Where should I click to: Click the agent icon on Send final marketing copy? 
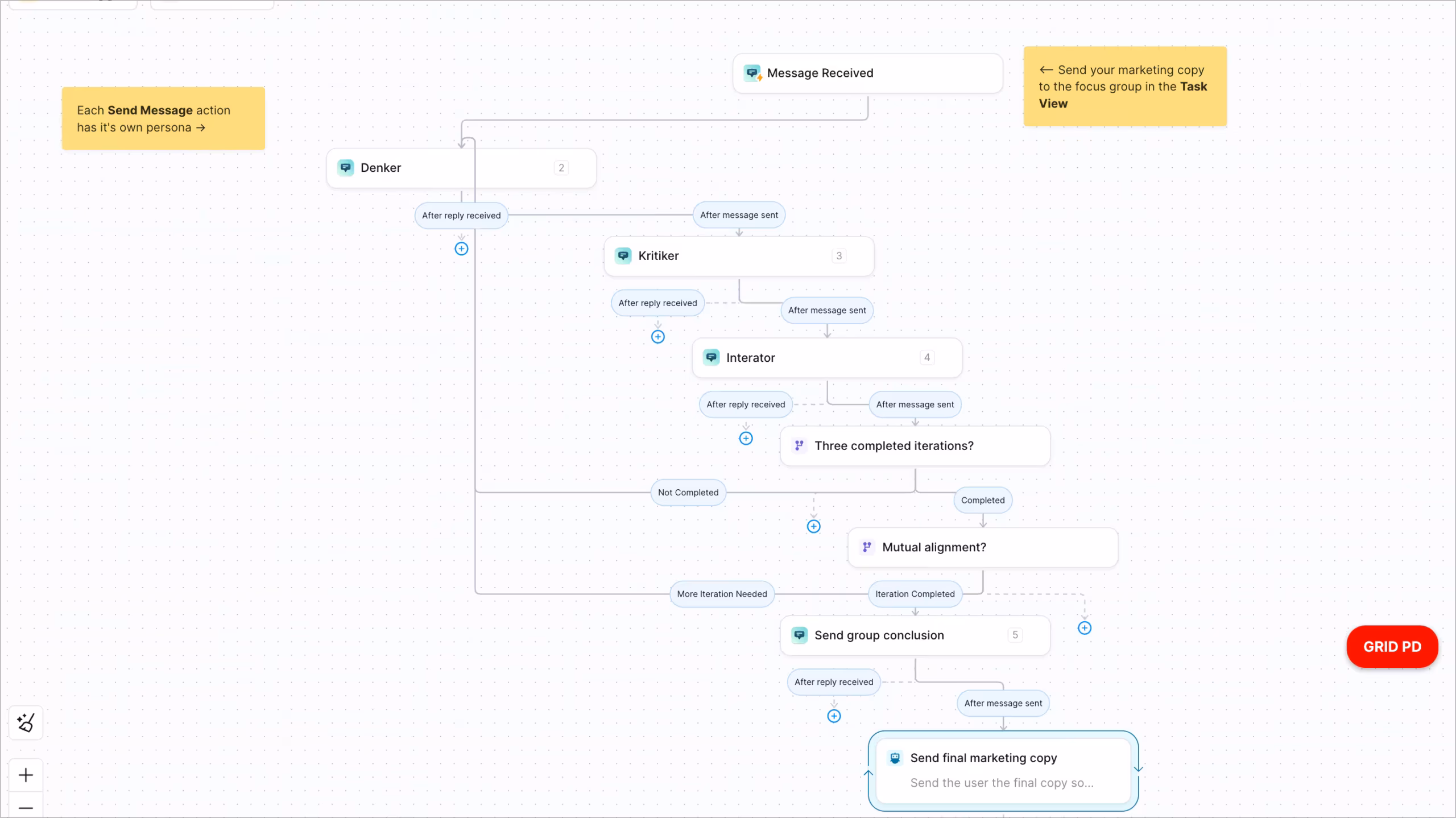[x=895, y=758]
